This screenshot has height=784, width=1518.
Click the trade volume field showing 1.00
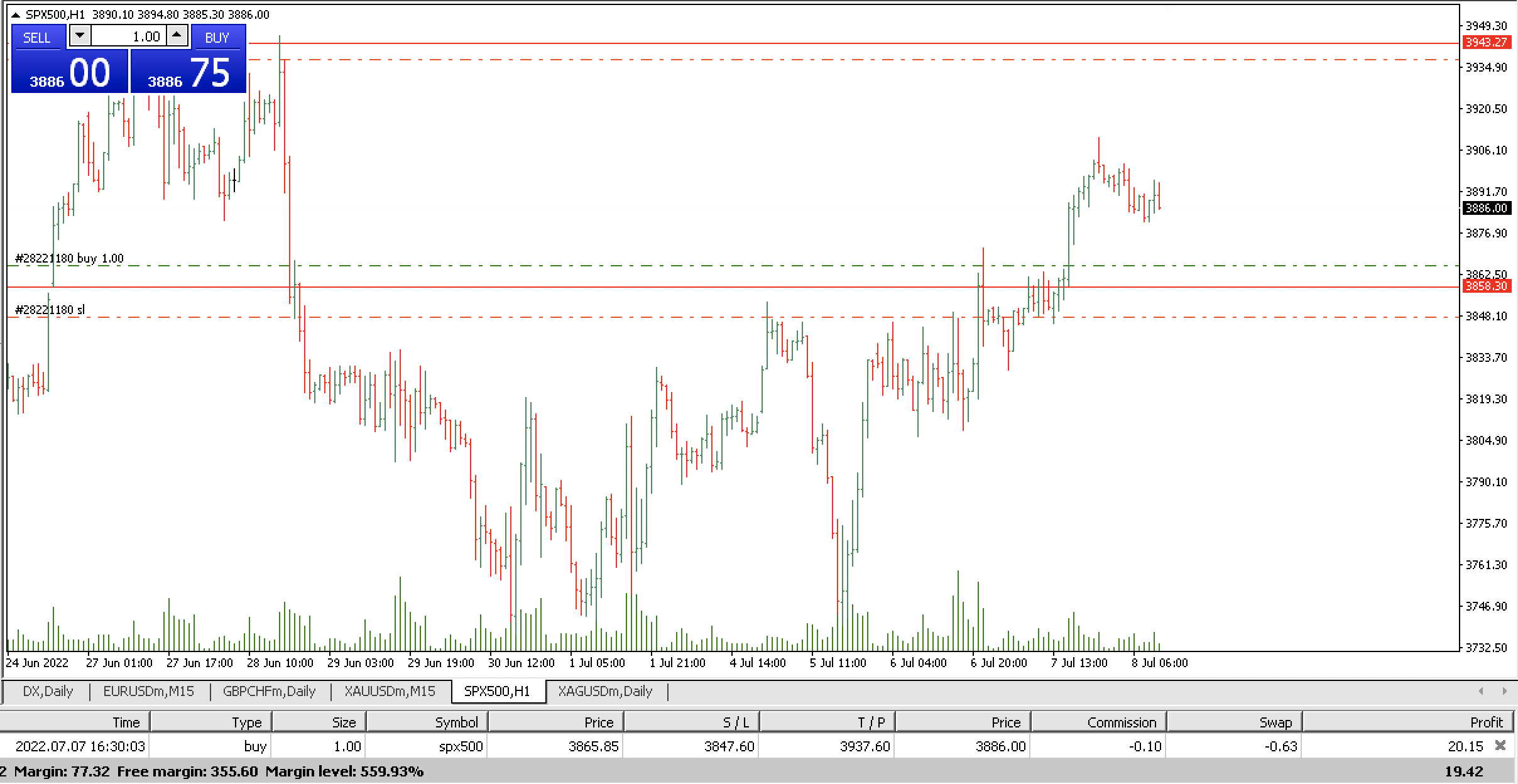[129, 36]
